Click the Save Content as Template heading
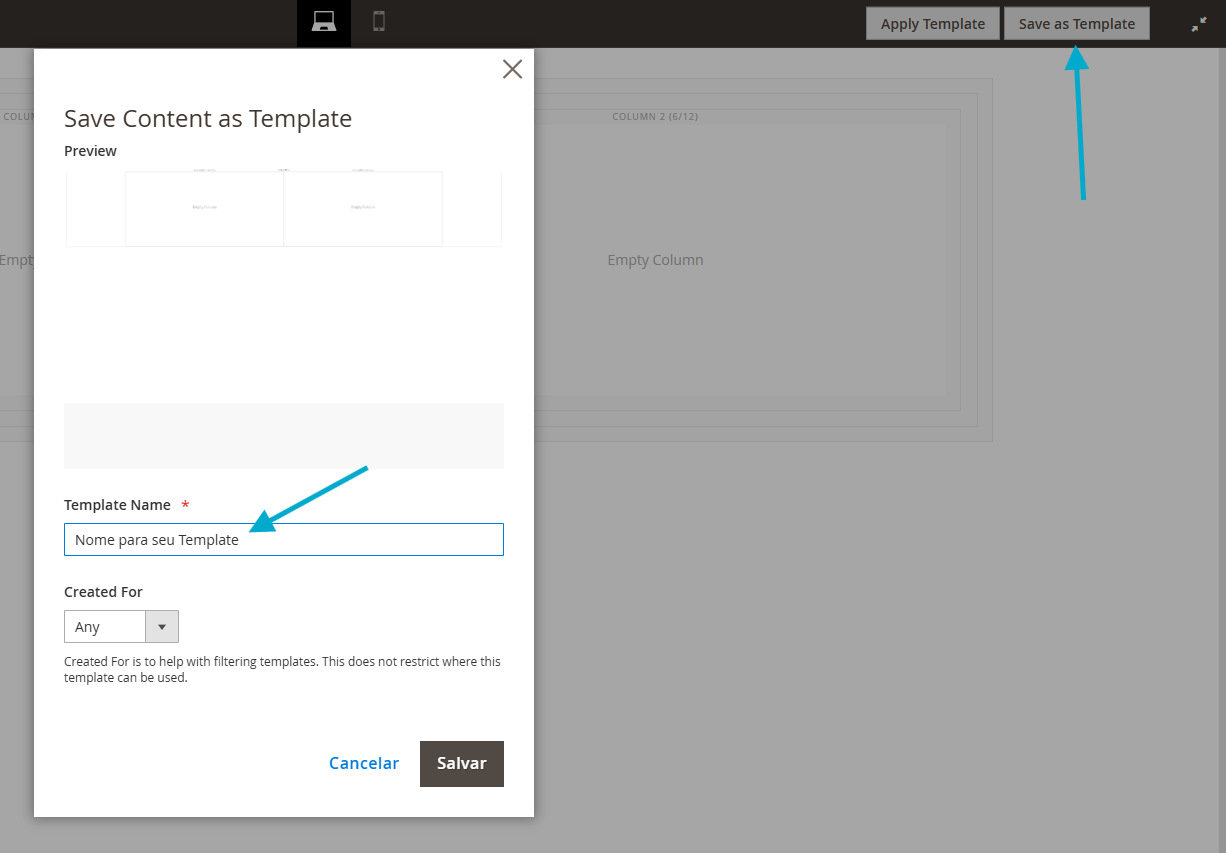Image resolution: width=1226 pixels, height=853 pixels. pyautogui.click(x=208, y=119)
